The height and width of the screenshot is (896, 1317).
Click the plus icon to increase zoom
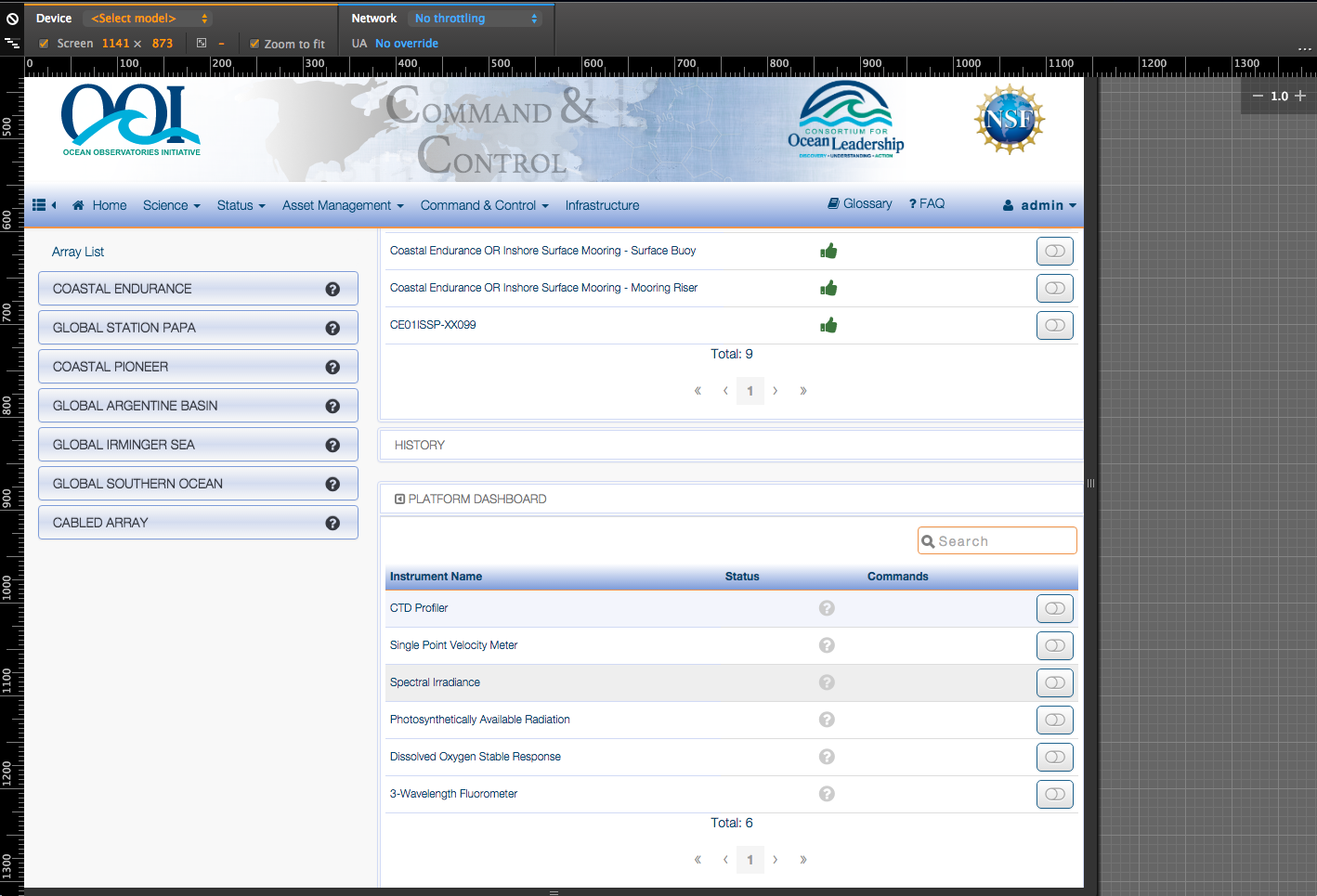1300,96
